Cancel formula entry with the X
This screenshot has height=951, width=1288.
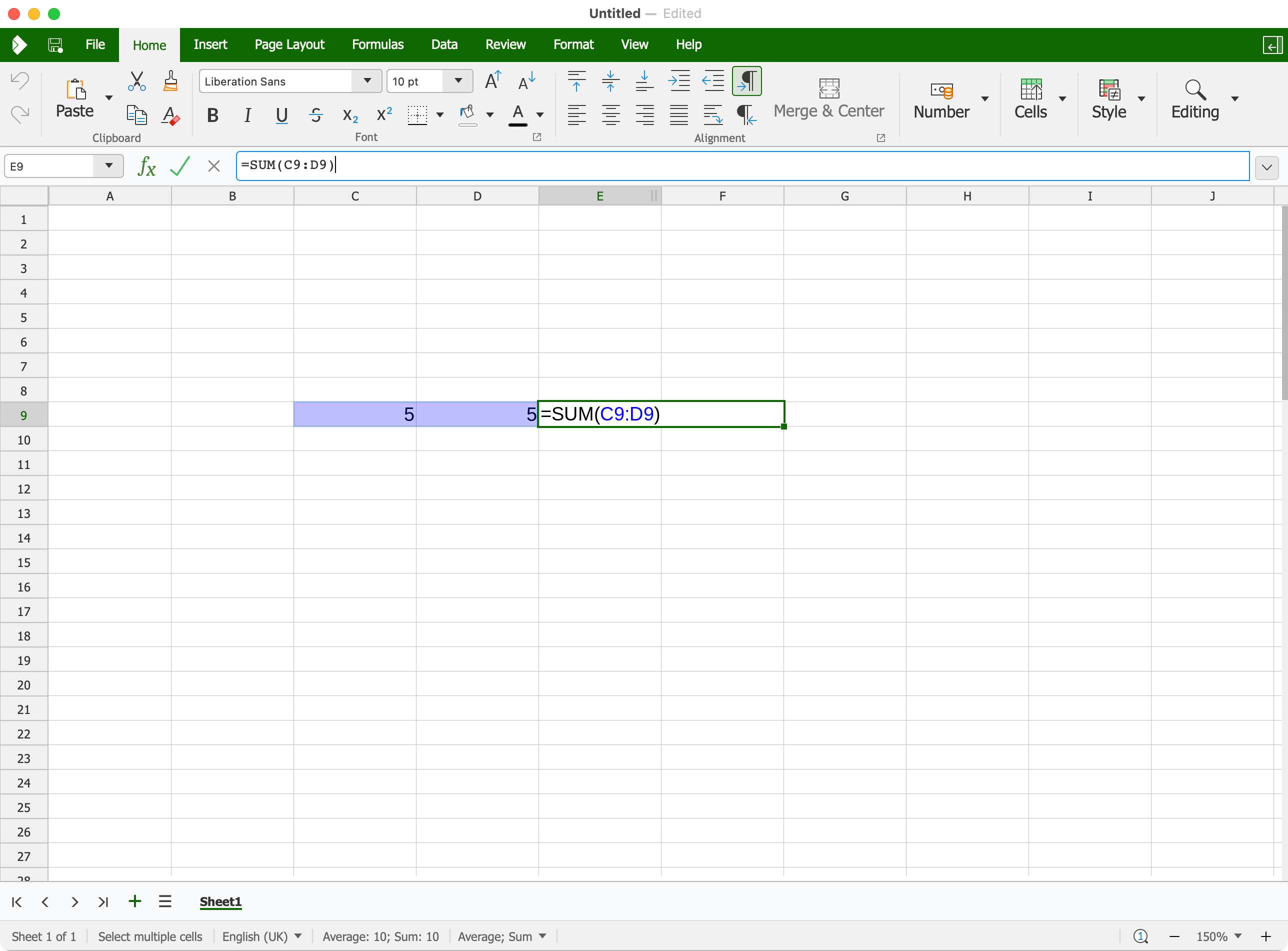click(213, 166)
